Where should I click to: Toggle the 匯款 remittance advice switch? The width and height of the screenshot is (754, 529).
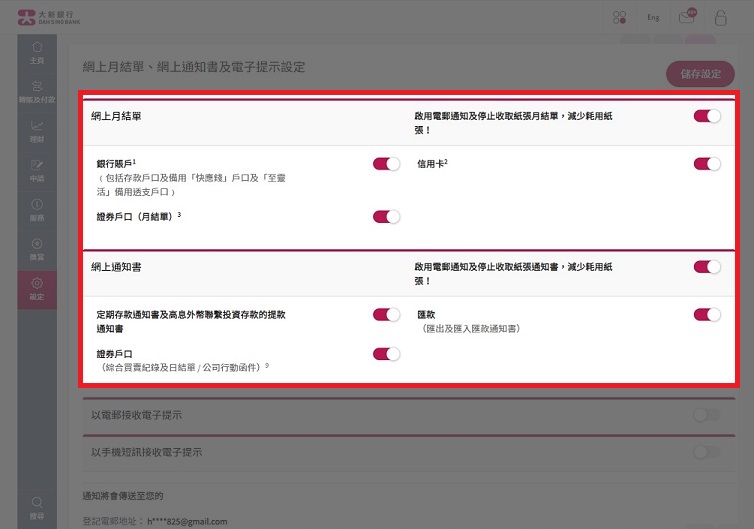coord(707,315)
